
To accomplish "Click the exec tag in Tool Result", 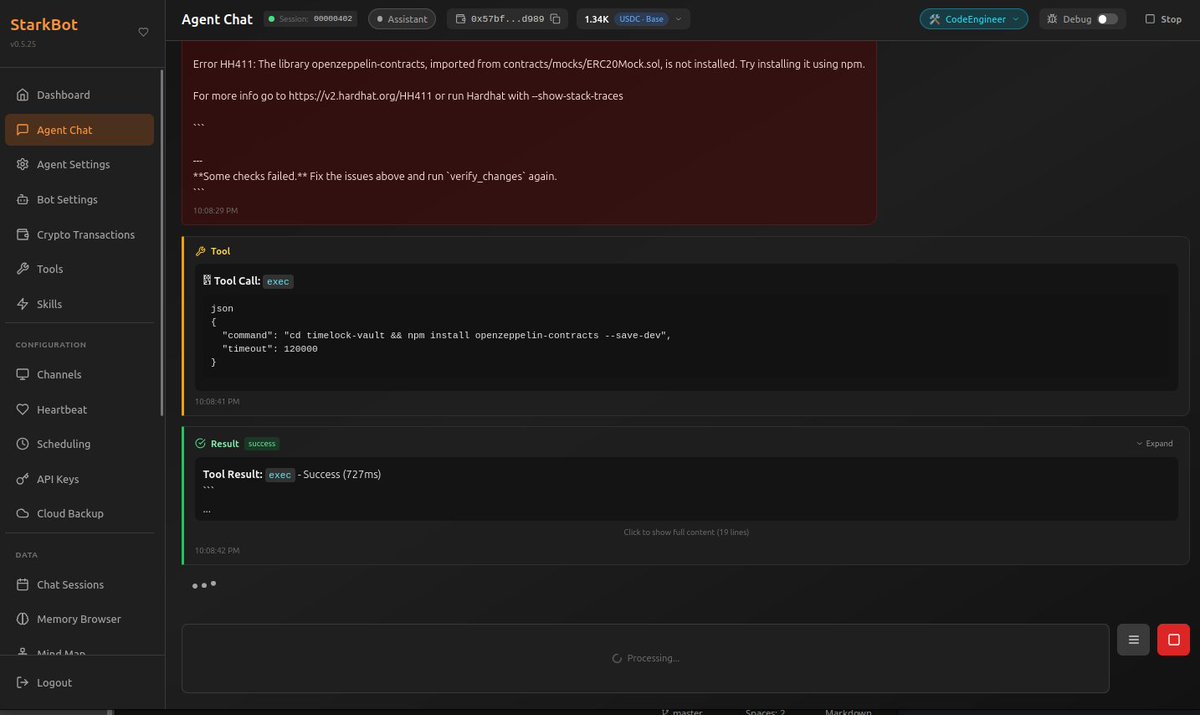I will click(280, 475).
